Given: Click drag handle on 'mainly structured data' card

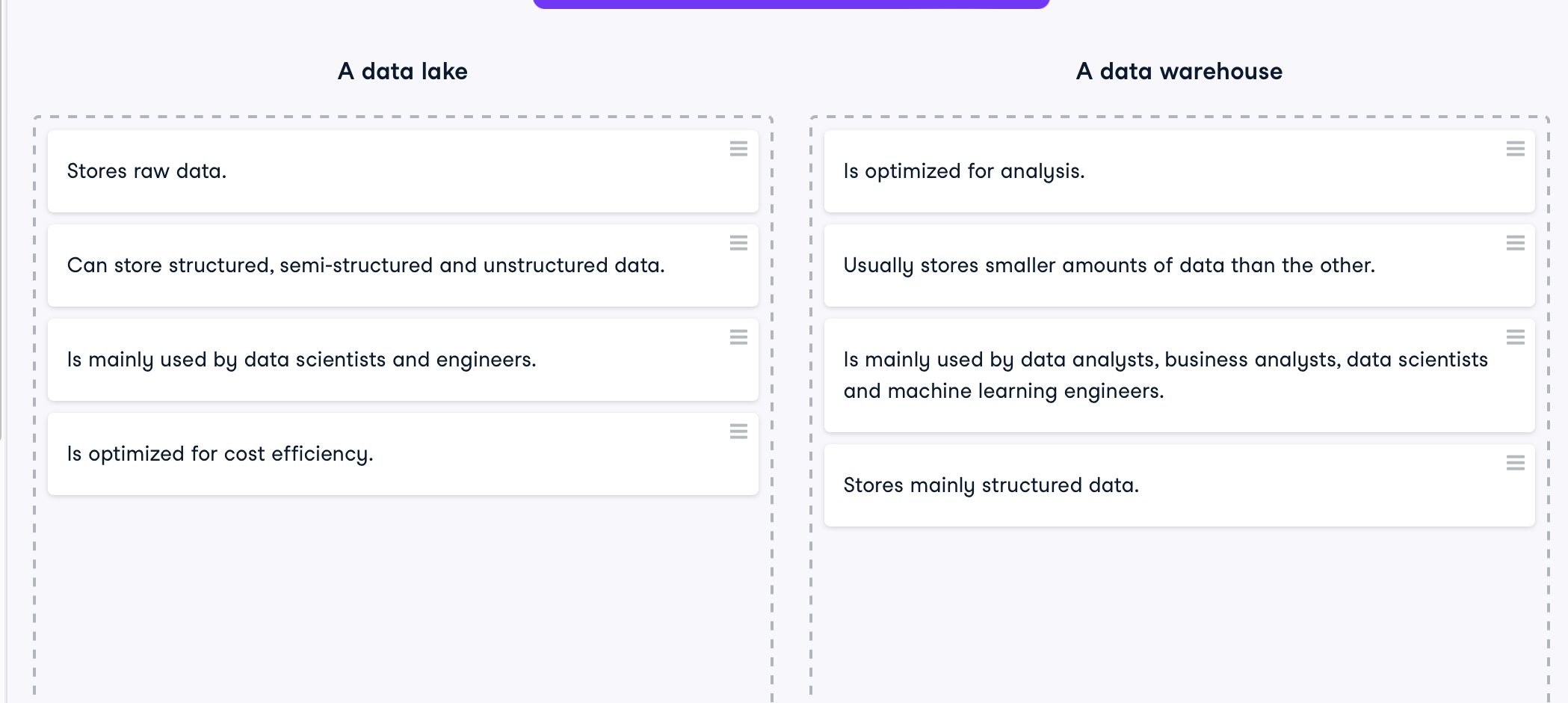Looking at the screenshot, I should (x=1515, y=463).
